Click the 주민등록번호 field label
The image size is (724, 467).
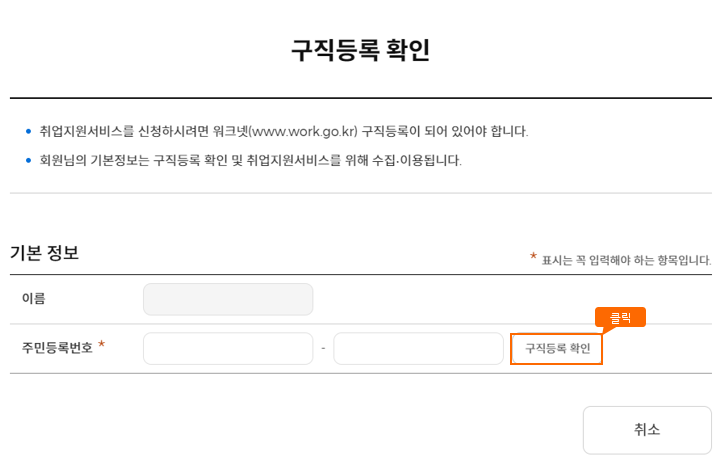point(57,348)
